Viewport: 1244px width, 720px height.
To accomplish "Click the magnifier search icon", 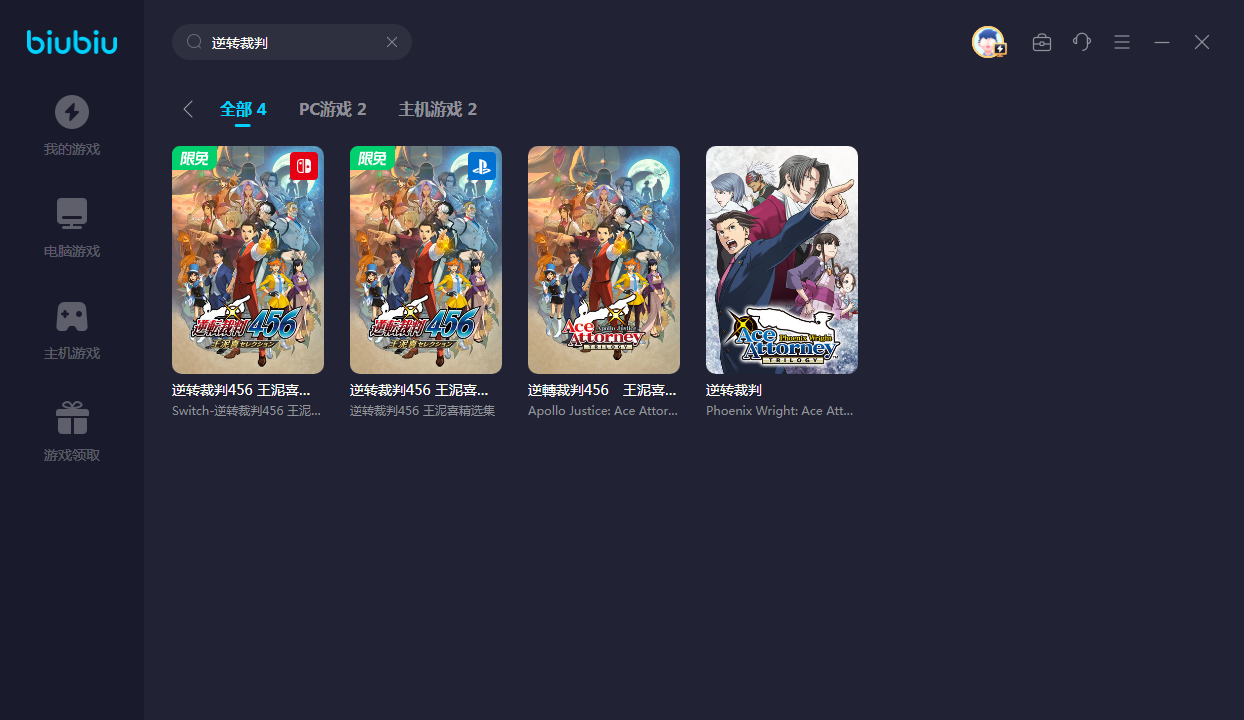I will pyautogui.click(x=194, y=42).
